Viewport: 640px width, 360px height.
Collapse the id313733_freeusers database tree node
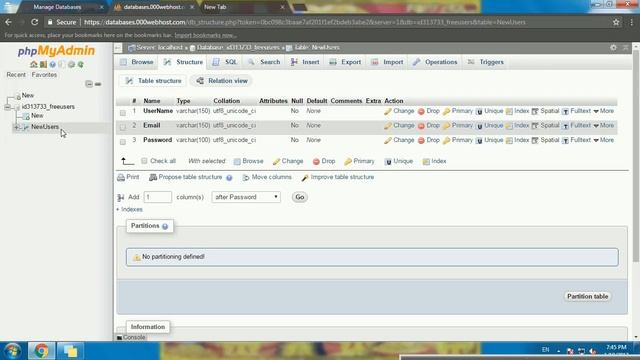point(7,107)
